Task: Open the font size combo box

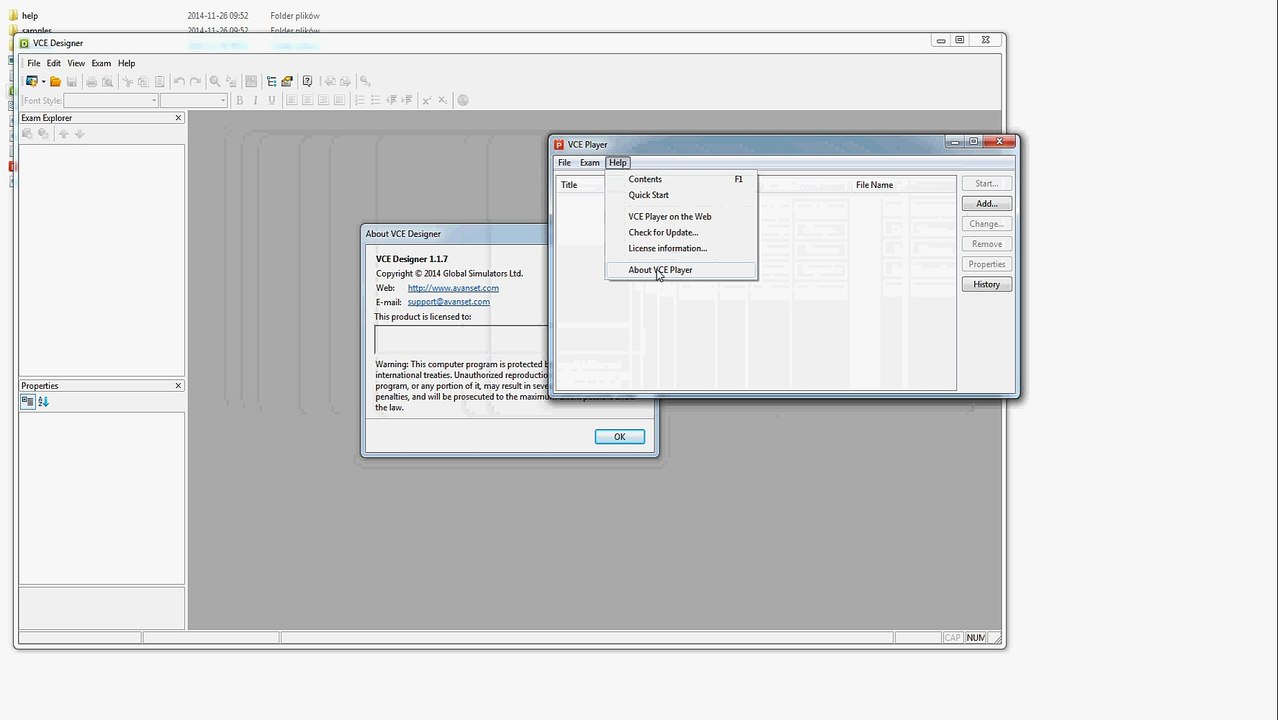Action: pos(194,100)
